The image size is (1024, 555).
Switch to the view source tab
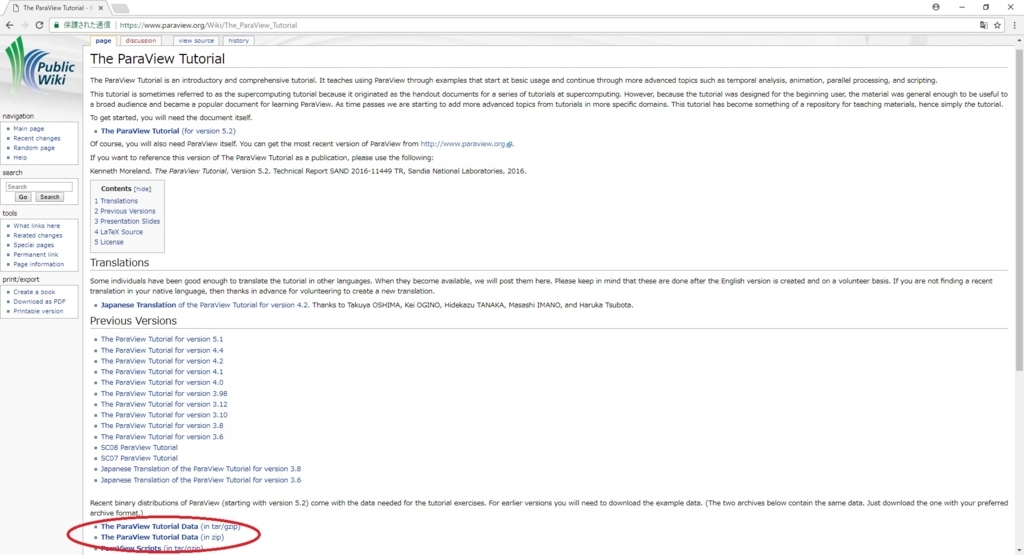coord(196,40)
